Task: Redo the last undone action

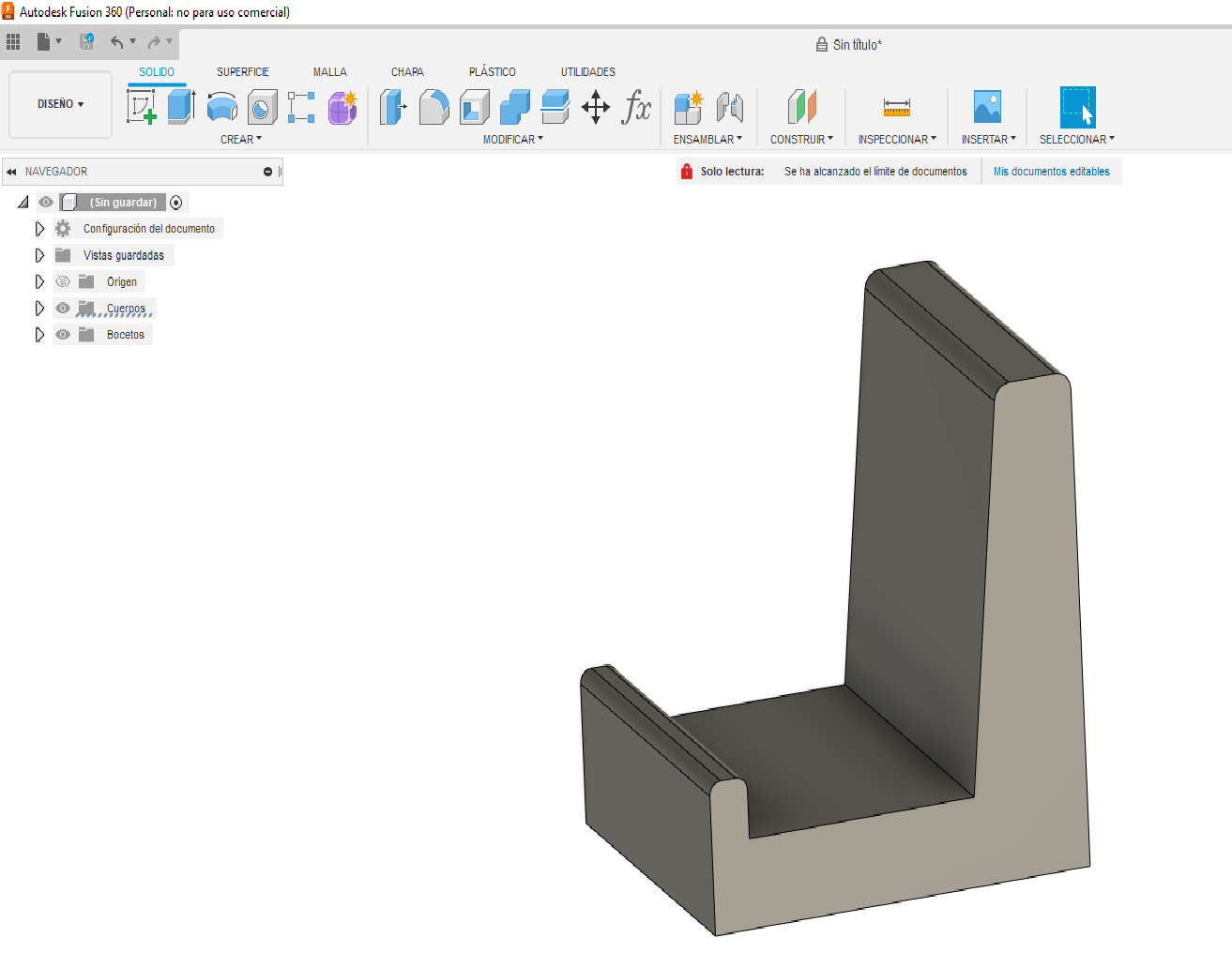Action: pyautogui.click(x=154, y=41)
